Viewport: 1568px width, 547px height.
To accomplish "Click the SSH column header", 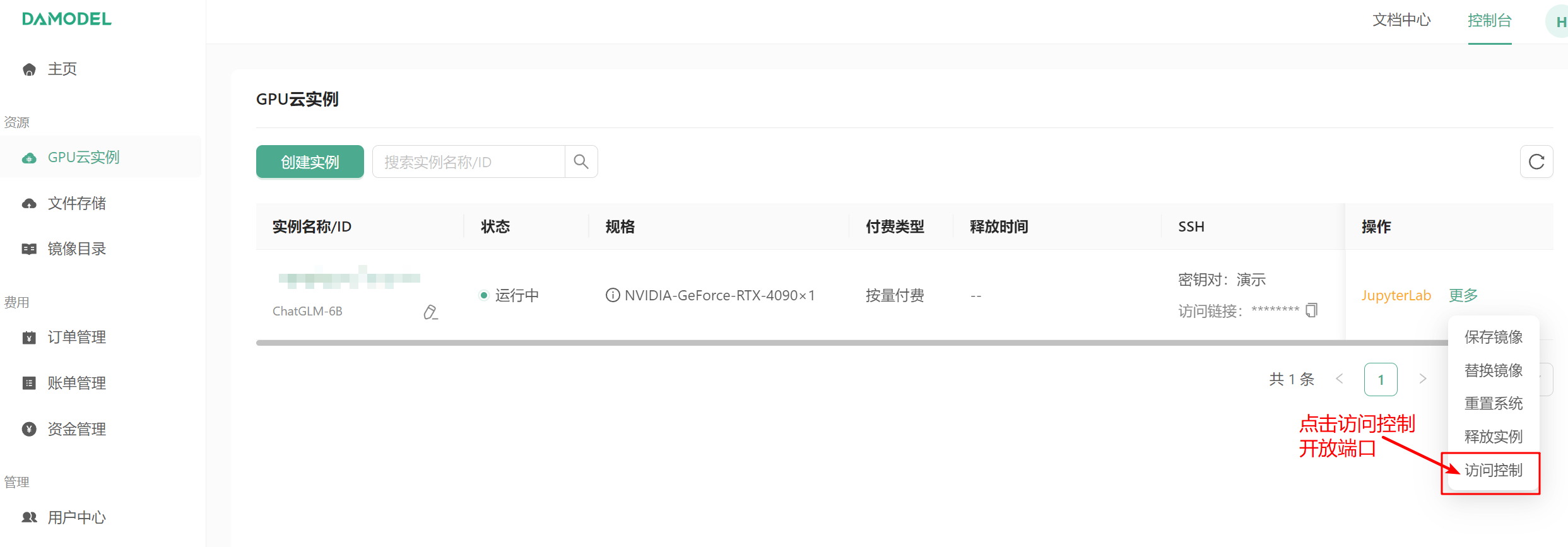I will [1191, 226].
